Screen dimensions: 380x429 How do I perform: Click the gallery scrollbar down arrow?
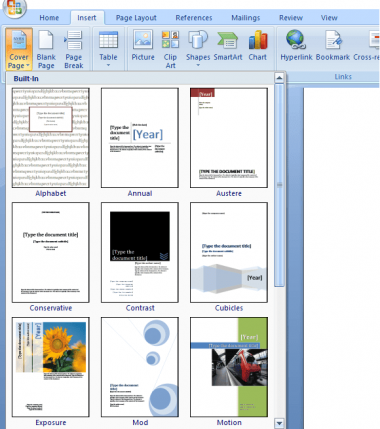[279, 423]
